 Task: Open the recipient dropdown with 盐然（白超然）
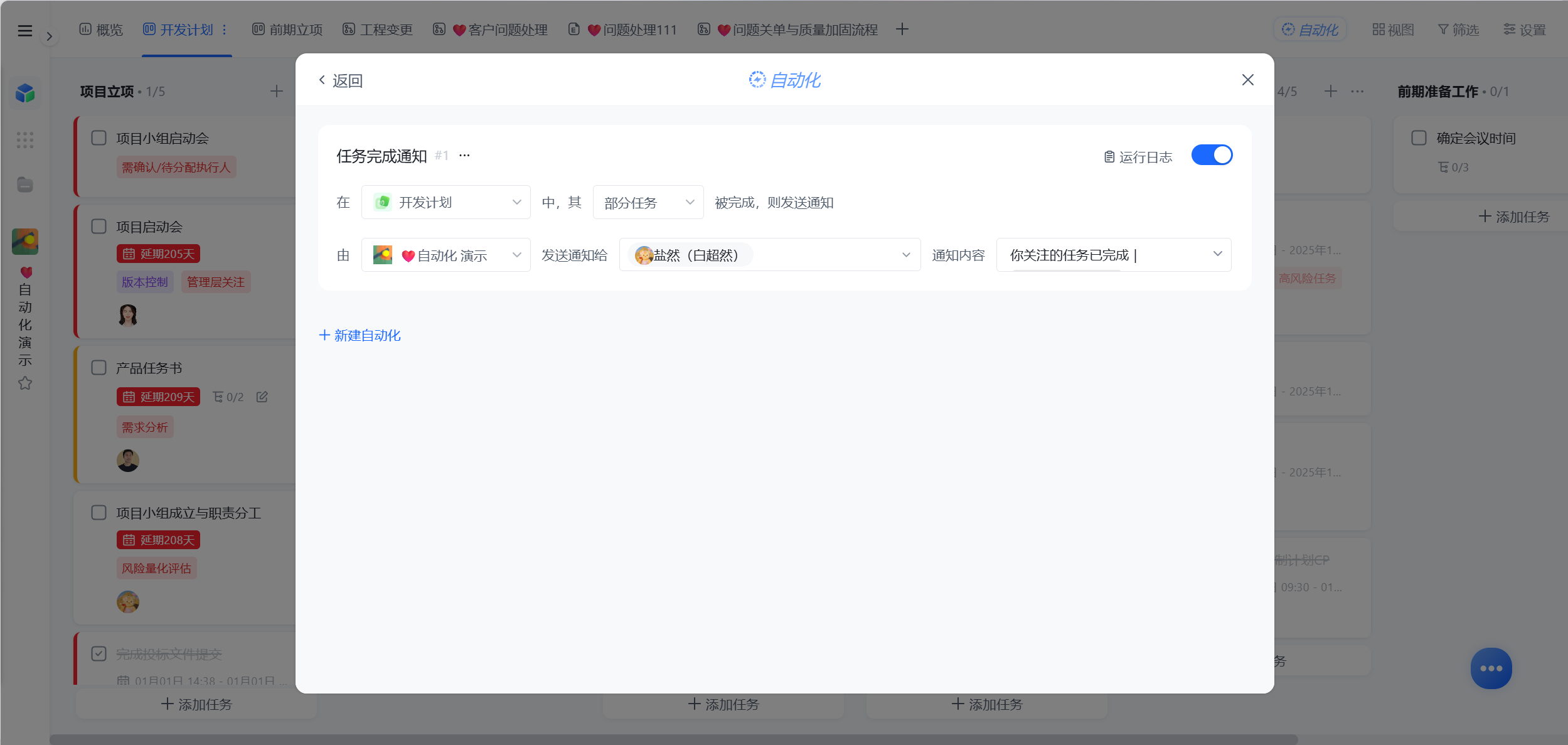tap(770, 255)
